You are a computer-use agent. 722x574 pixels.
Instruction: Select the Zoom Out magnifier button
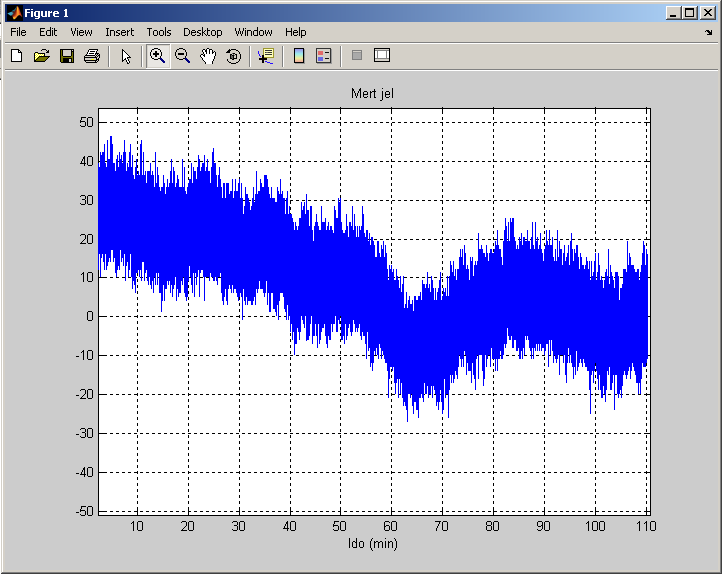pyautogui.click(x=182, y=56)
